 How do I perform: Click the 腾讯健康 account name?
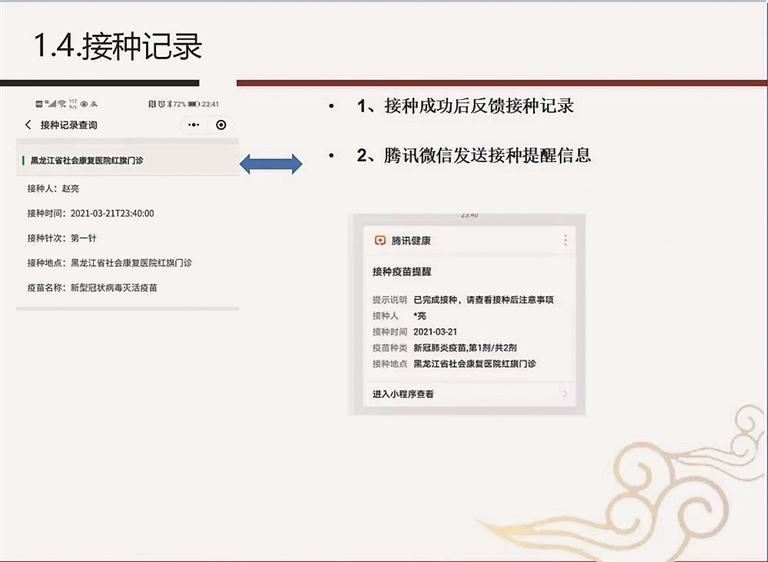point(411,241)
